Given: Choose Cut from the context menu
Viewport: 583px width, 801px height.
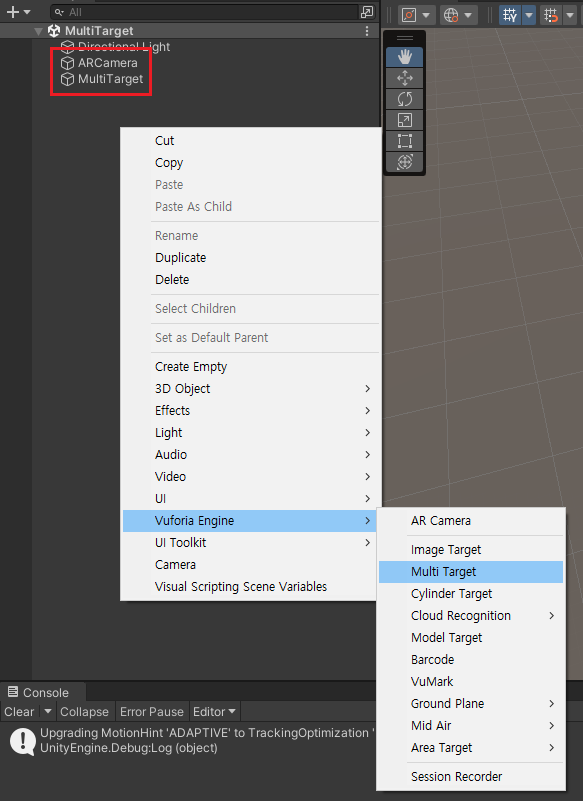Looking at the screenshot, I should pos(251,140).
